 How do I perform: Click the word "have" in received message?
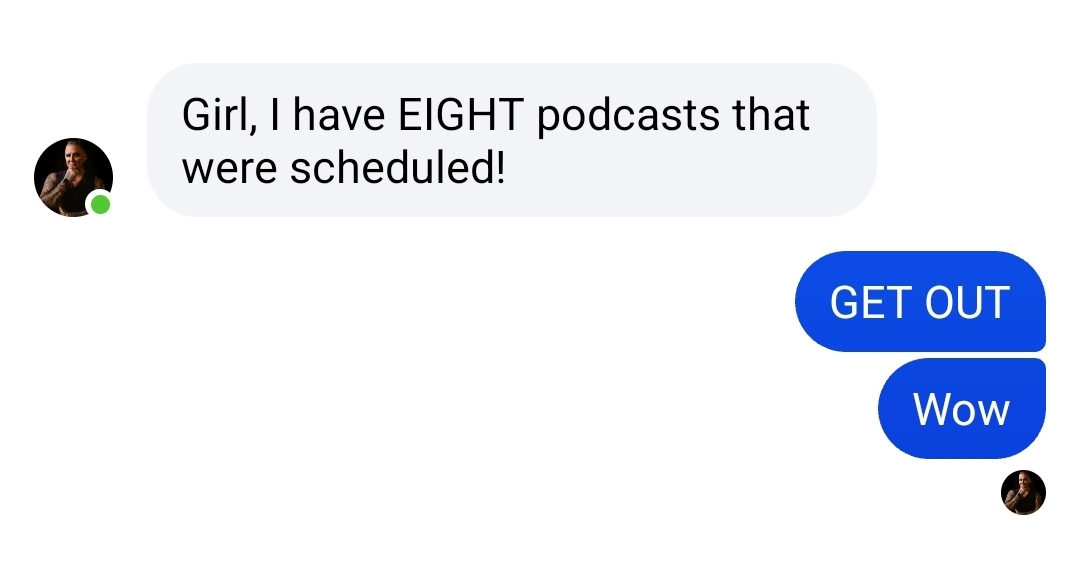click(x=338, y=114)
